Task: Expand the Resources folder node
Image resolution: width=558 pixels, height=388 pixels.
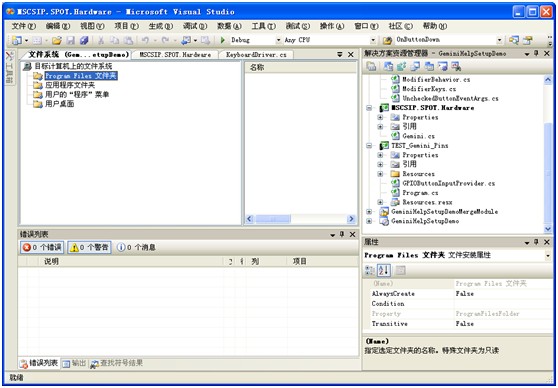Action: pos(380,174)
